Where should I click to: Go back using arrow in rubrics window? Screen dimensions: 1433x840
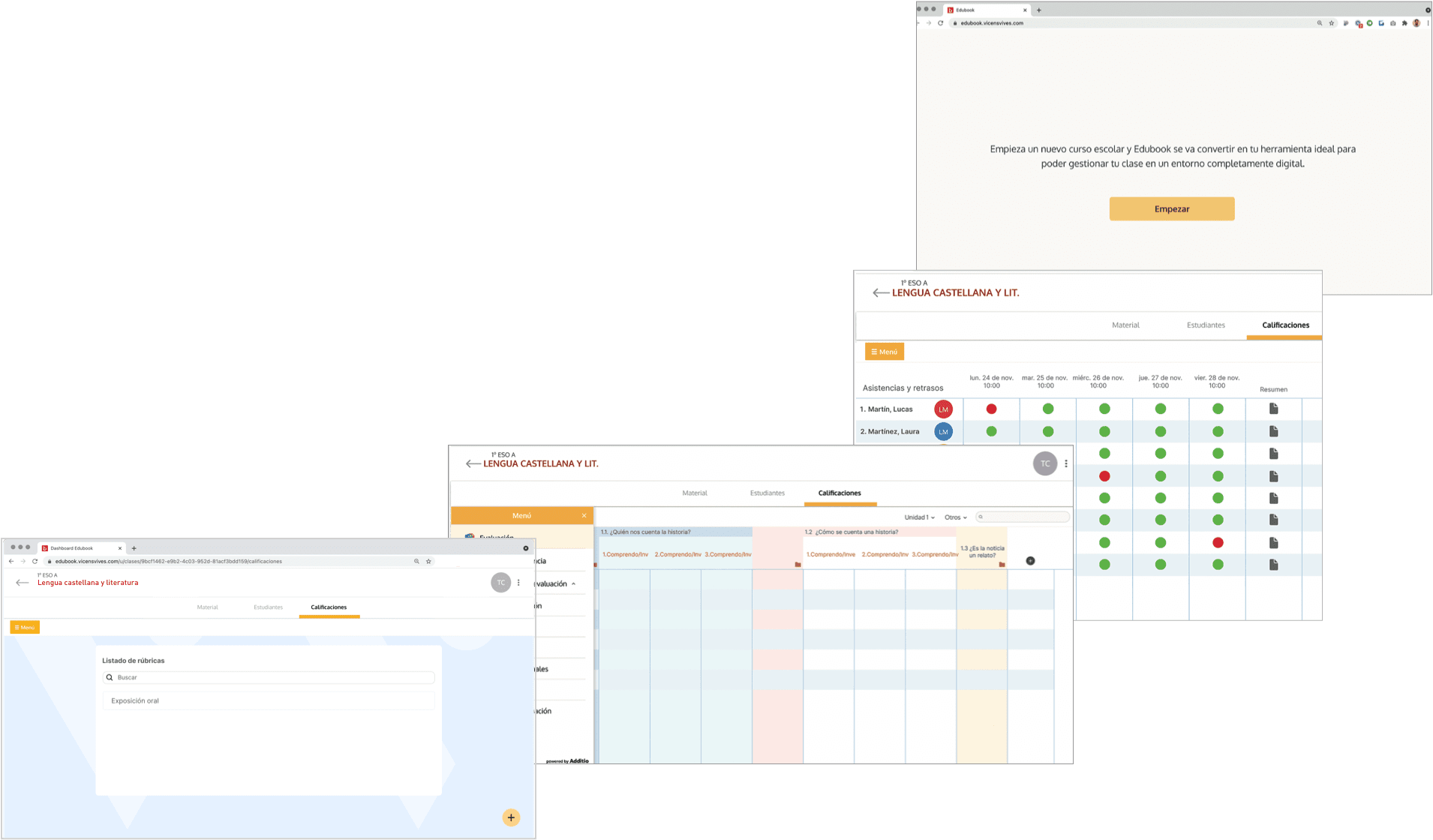23,582
